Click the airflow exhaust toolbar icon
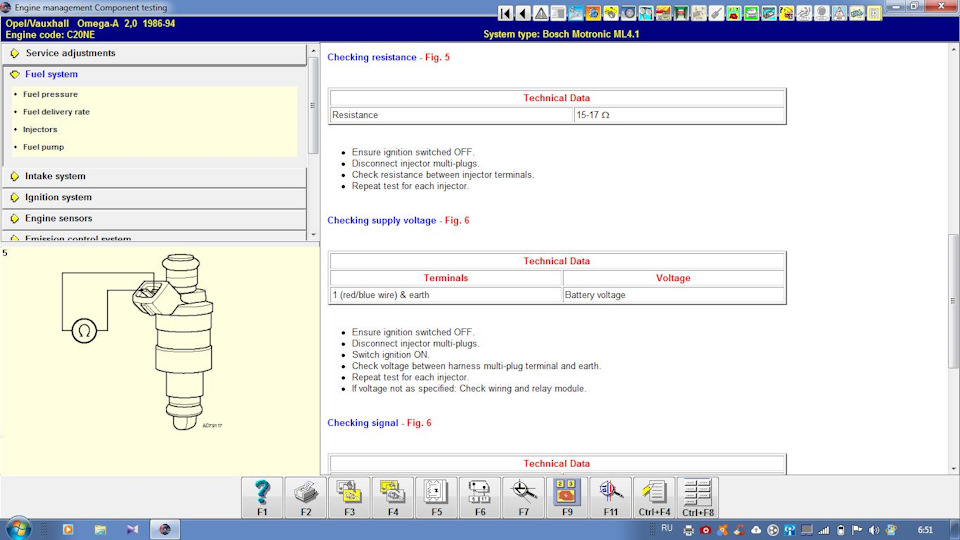Image resolution: width=960 pixels, height=540 pixels. [x=804, y=13]
